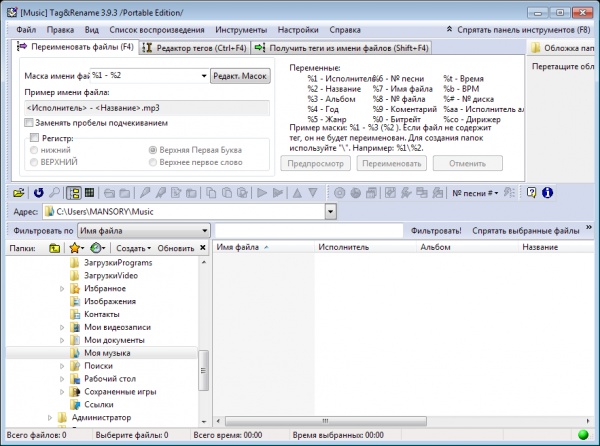Select the 'ВЕРХНИЙ' radio button
The width and height of the screenshot is (600, 446).
pyautogui.click(x=35, y=163)
